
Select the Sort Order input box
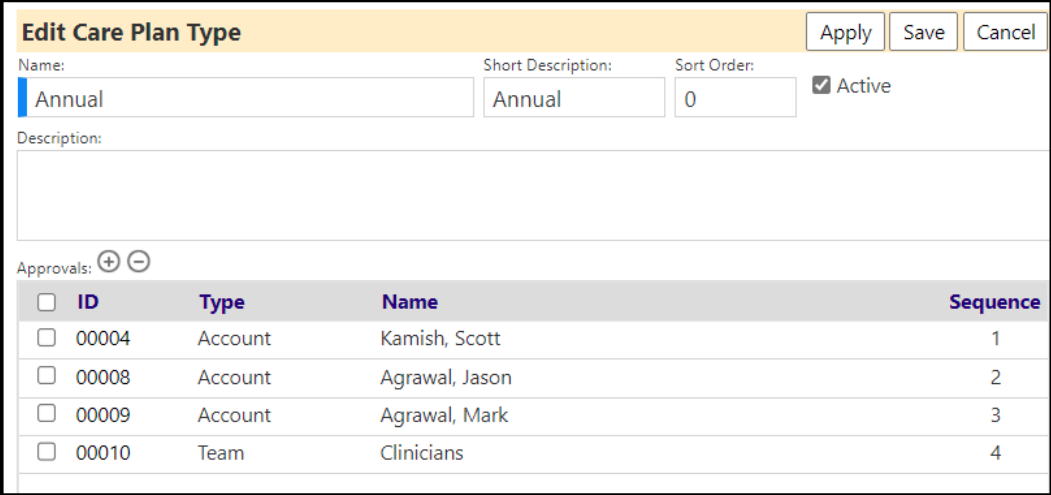click(x=735, y=97)
